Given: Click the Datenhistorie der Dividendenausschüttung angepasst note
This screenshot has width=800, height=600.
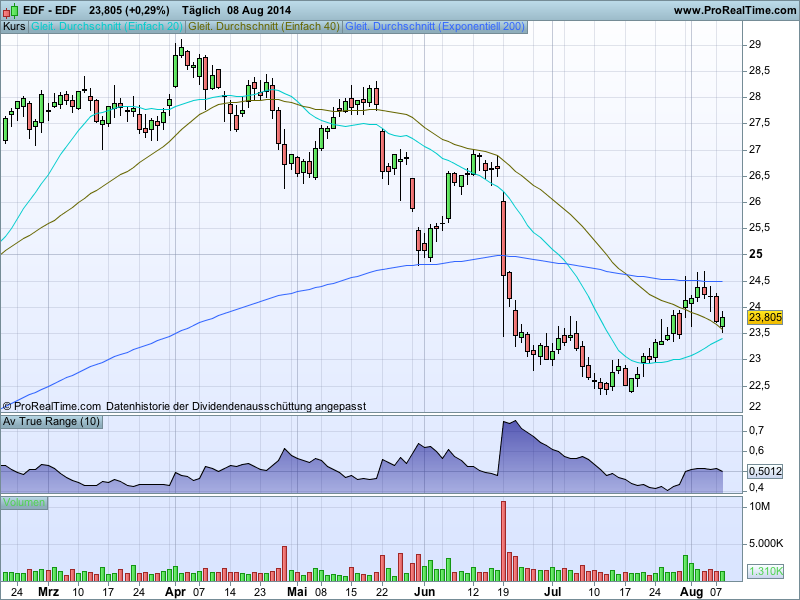Looking at the screenshot, I should click(x=236, y=407).
